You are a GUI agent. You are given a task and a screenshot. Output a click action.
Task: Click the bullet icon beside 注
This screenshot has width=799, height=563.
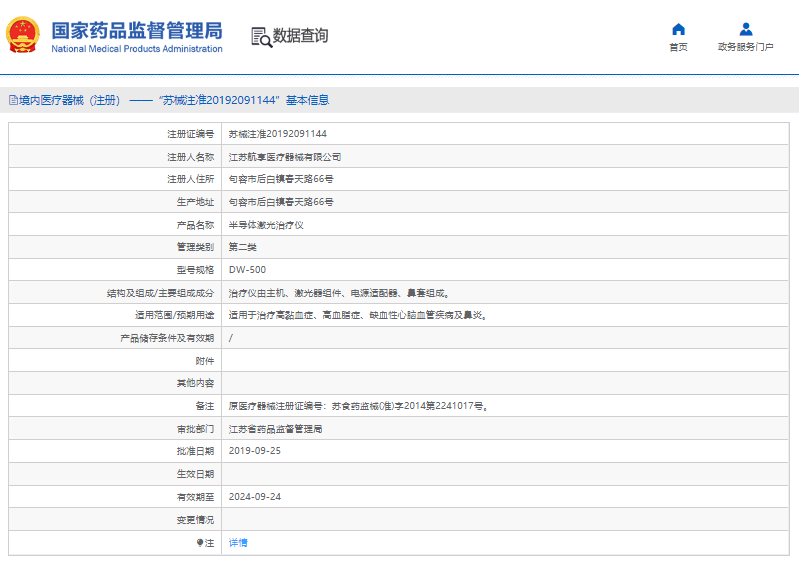click(x=200, y=543)
